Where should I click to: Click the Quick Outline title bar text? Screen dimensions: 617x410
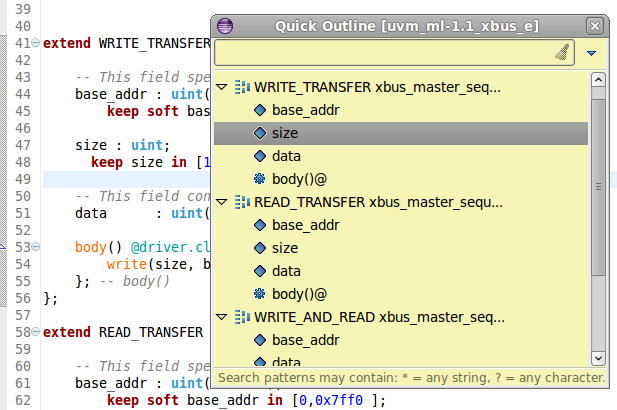(x=406, y=26)
